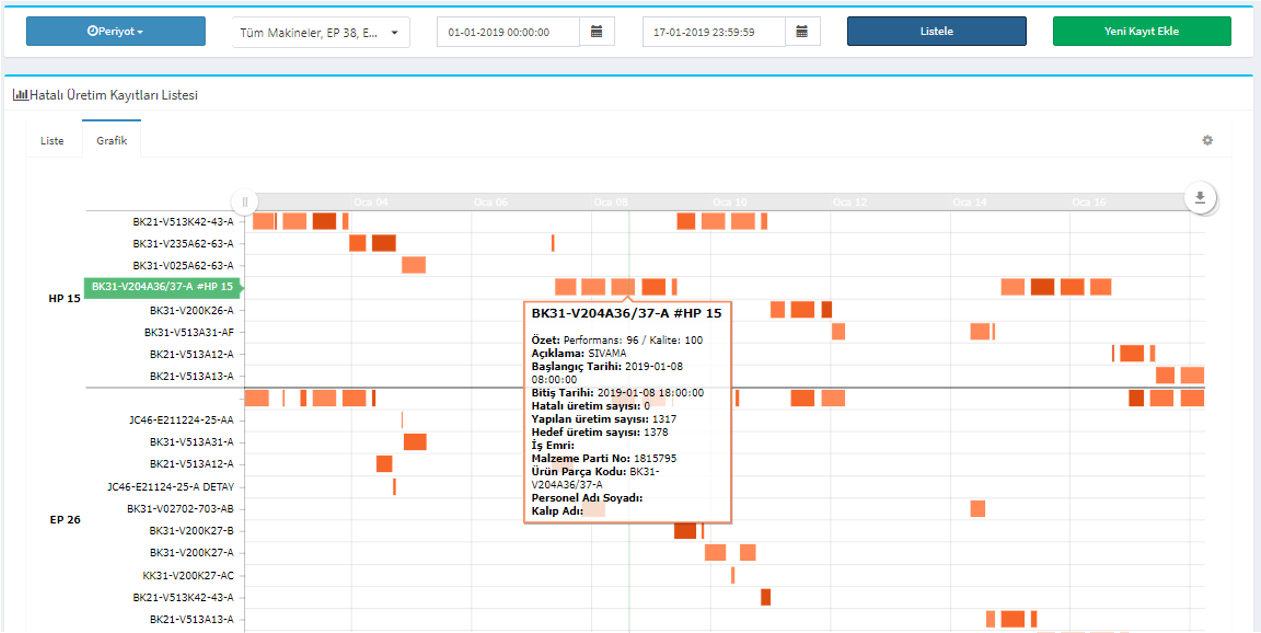The height and width of the screenshot is (633, 1261).
Task: Select row label BK31-V513A31-A
Action: pos(191,441)
